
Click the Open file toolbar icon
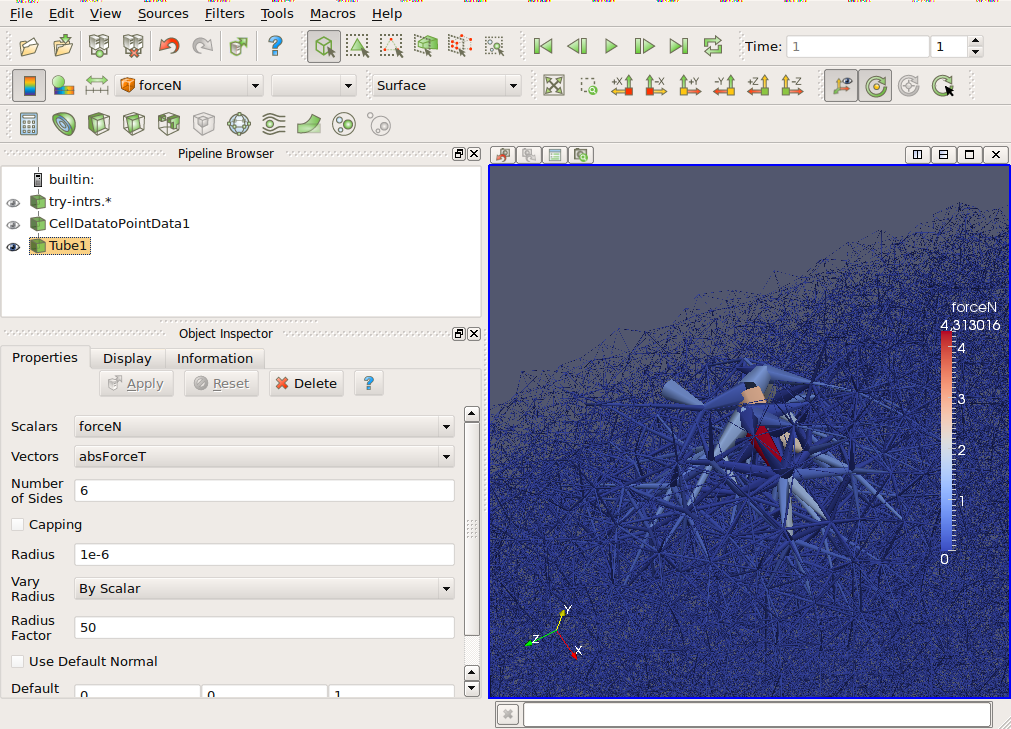(29, 46)
